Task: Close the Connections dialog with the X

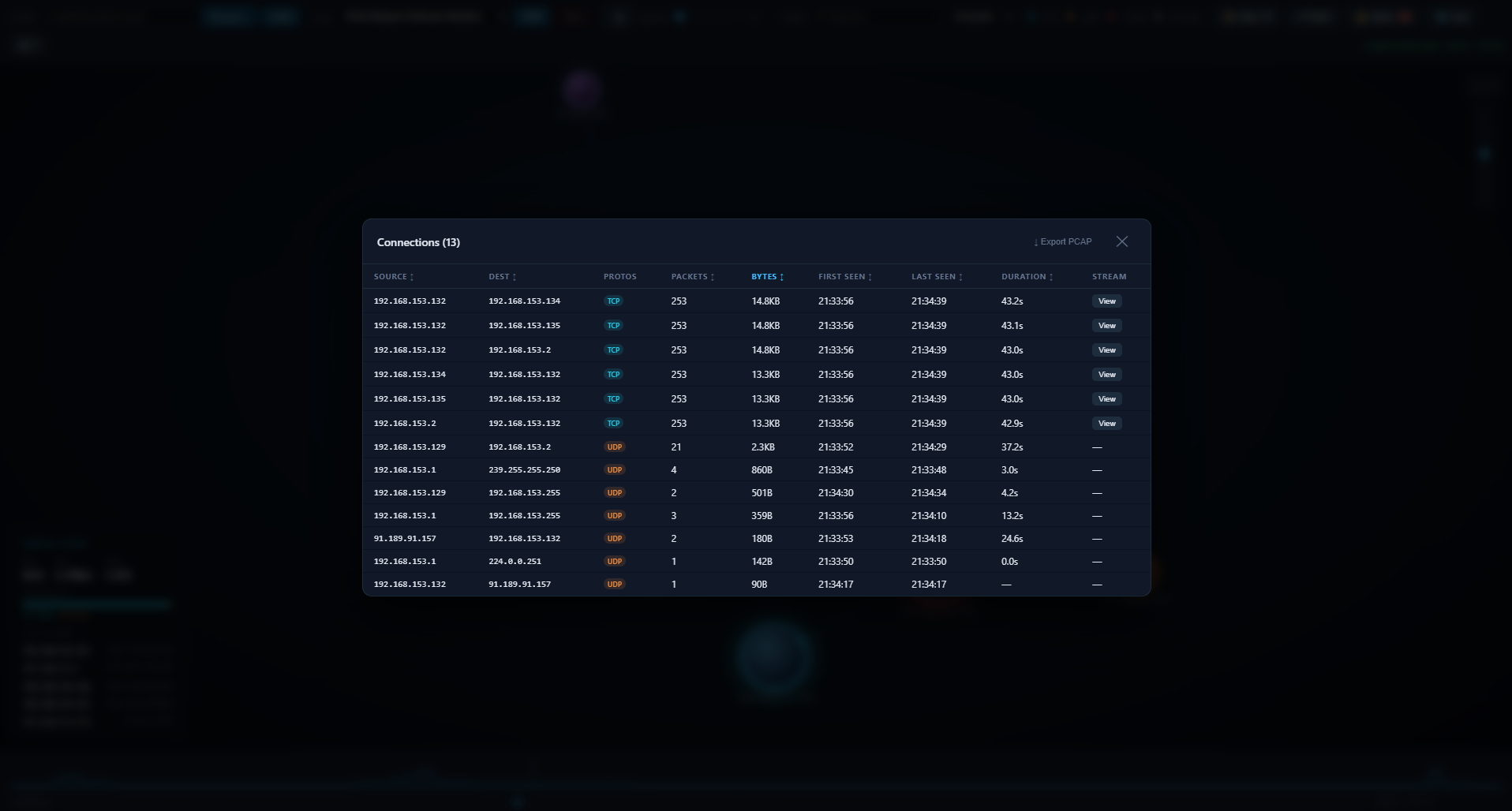Action: click(x=1121, y=241)
